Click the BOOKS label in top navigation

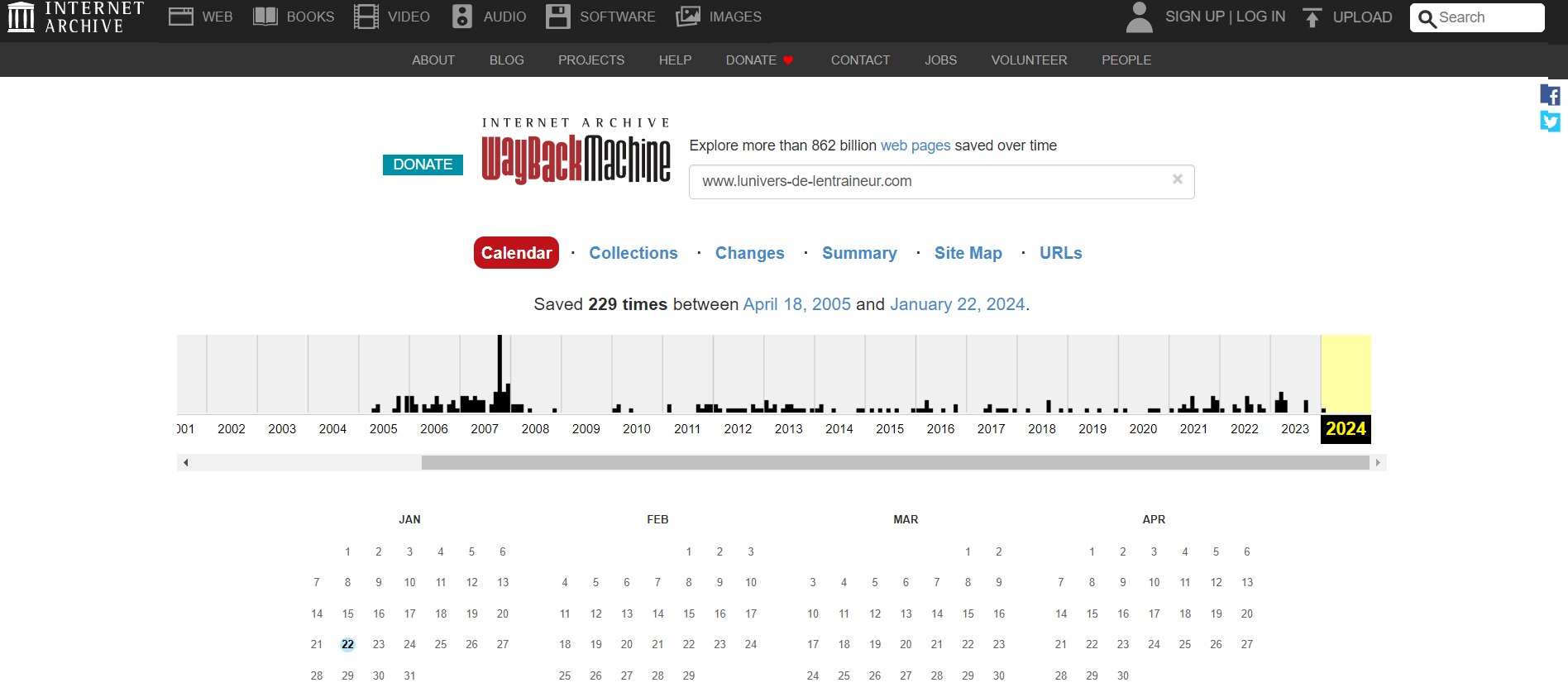click(310, 17)
